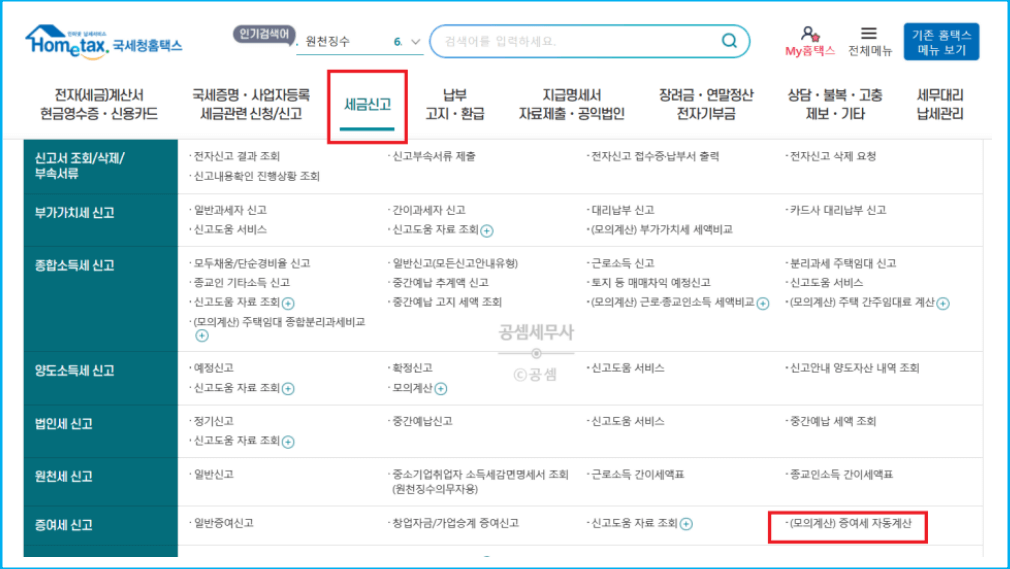Image resolution: width=1010 pixels, height=569 pixels.
Task: Open 일반과세자 신고 link
Action: coord(231,210)
